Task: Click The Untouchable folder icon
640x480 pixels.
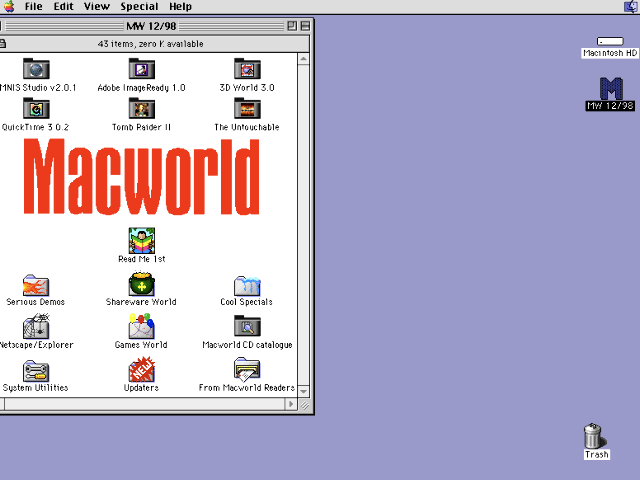Action: 247,108
